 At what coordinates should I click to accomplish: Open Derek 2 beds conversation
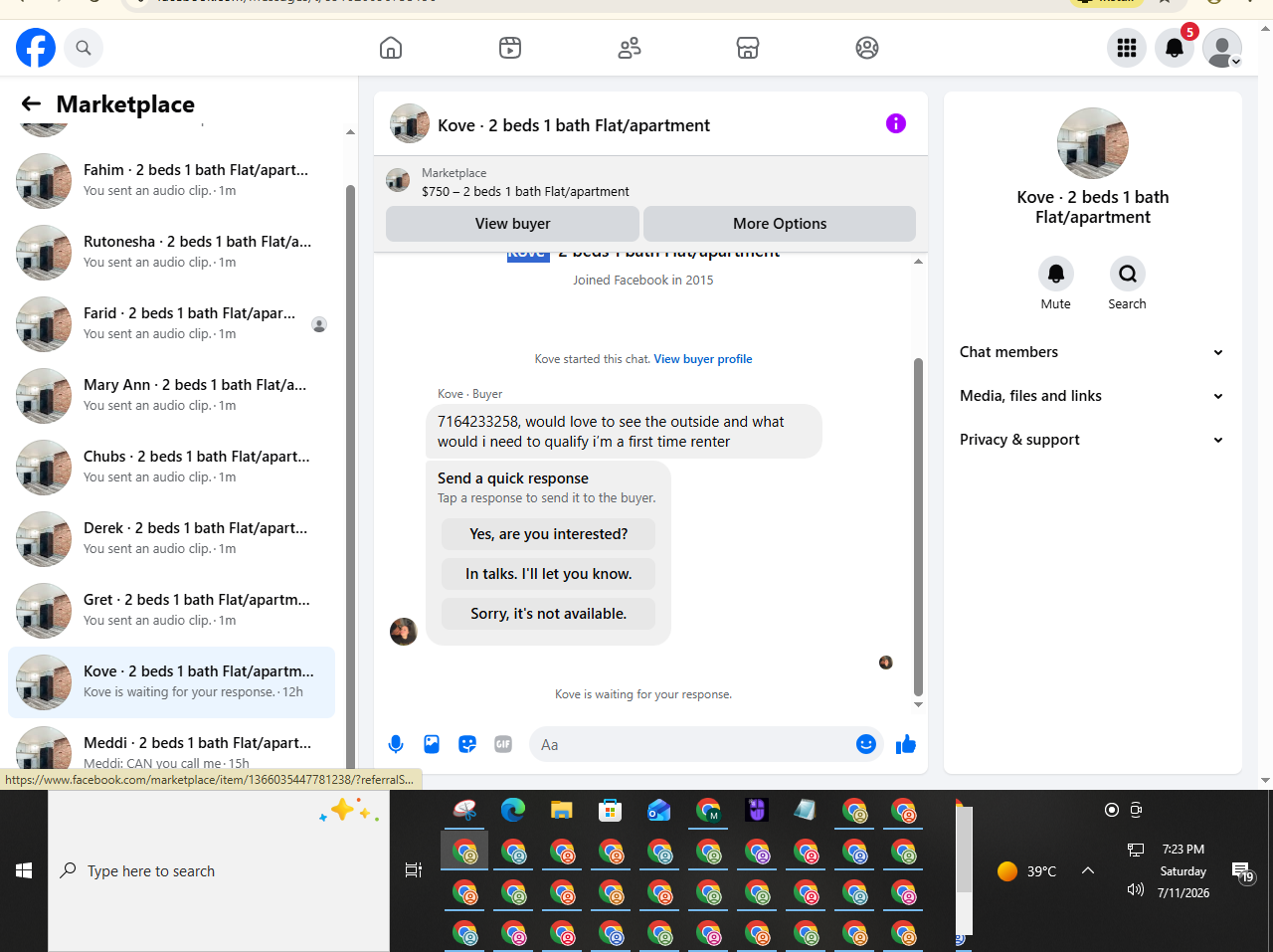(171, 539)
